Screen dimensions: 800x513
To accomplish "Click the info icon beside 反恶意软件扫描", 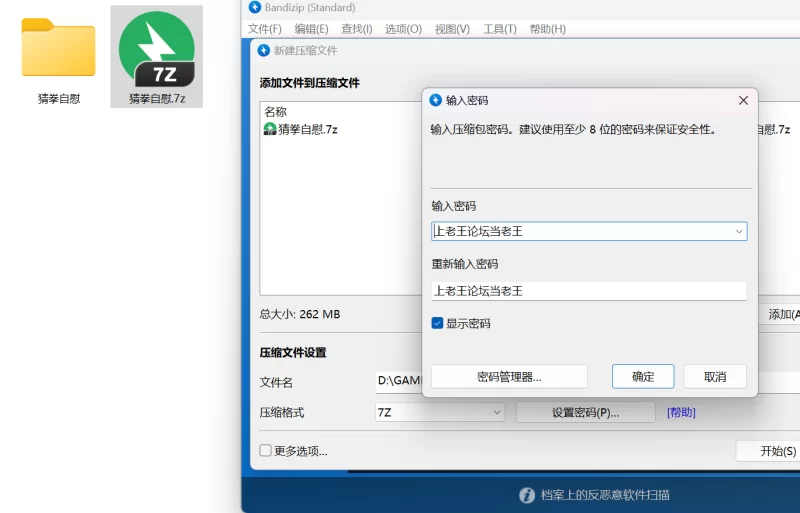I will coord(527,495).
